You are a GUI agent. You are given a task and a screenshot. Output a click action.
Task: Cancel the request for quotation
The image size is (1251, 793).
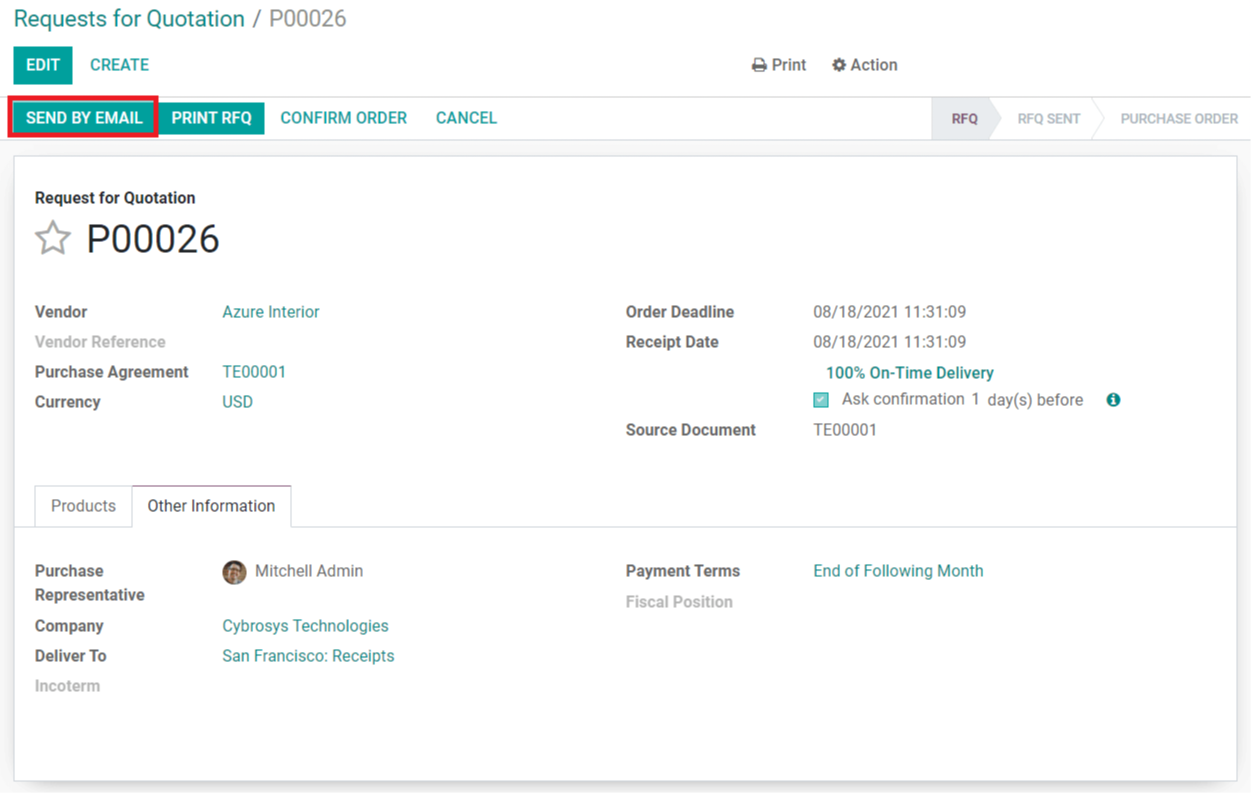click(466, 118)
